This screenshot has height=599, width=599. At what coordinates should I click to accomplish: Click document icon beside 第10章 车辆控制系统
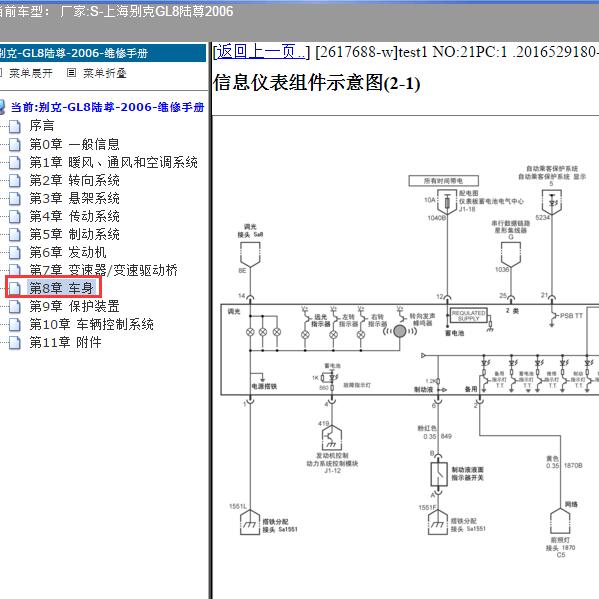15,325
